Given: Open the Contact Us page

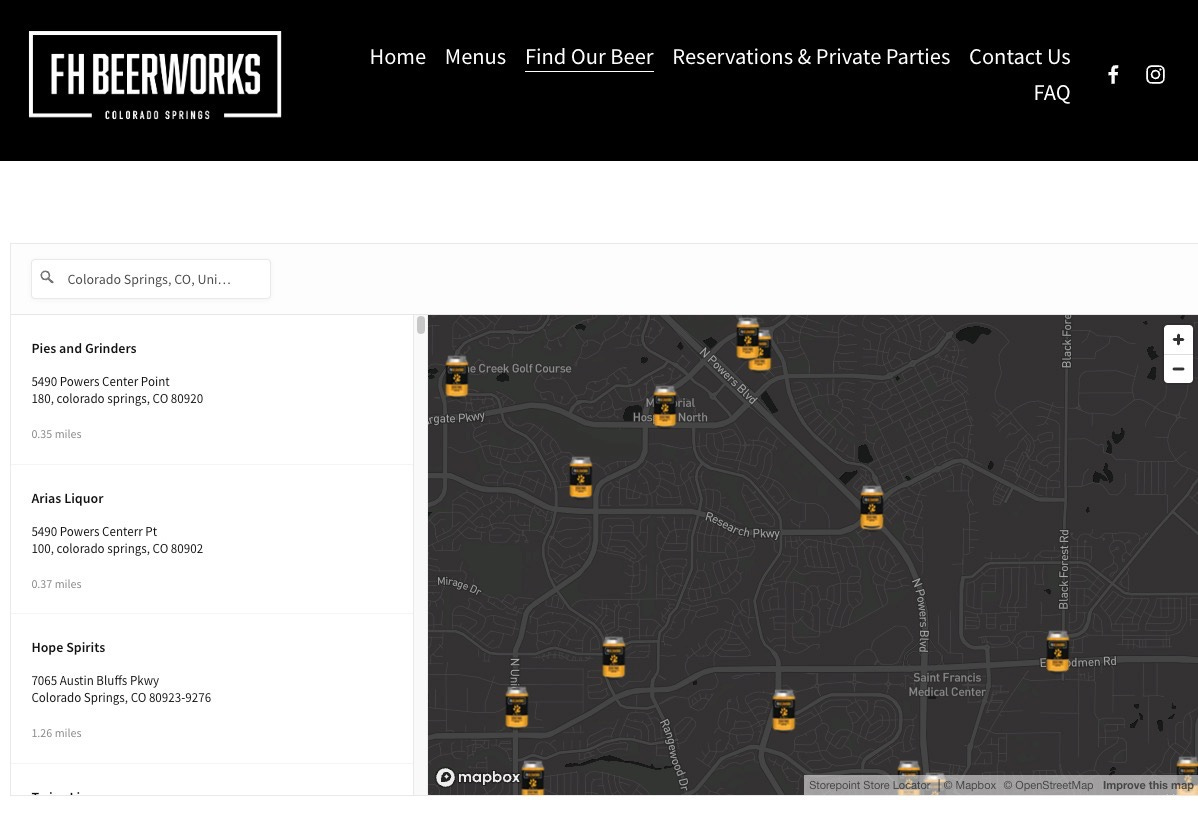Looking at the screenshot, I should 1019,57.
